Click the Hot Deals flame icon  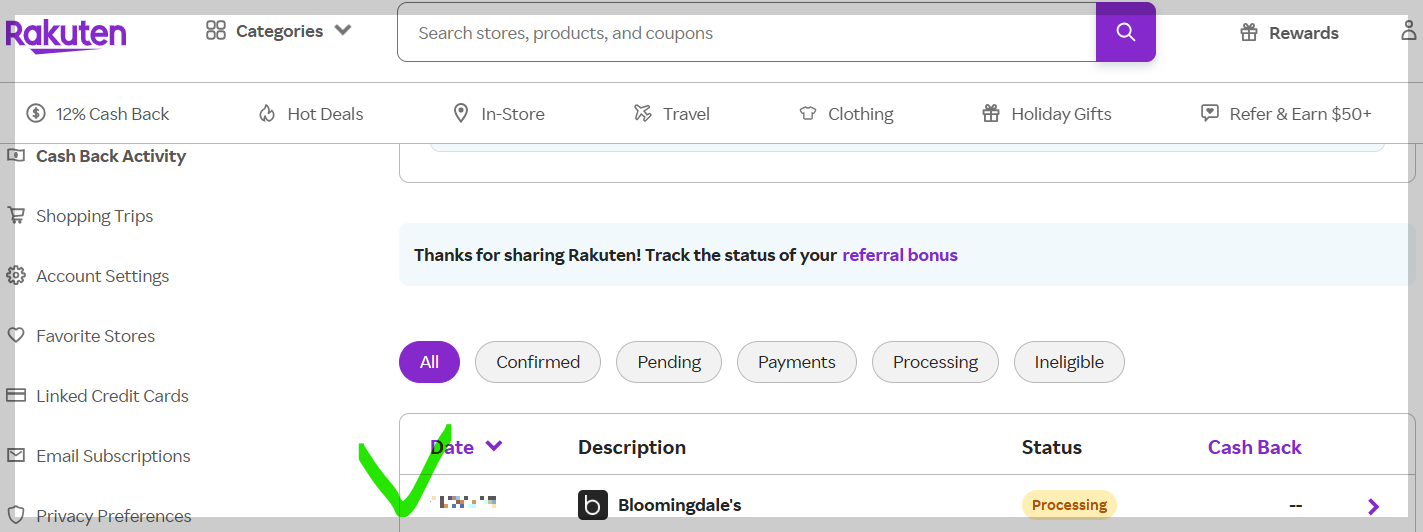266,113
